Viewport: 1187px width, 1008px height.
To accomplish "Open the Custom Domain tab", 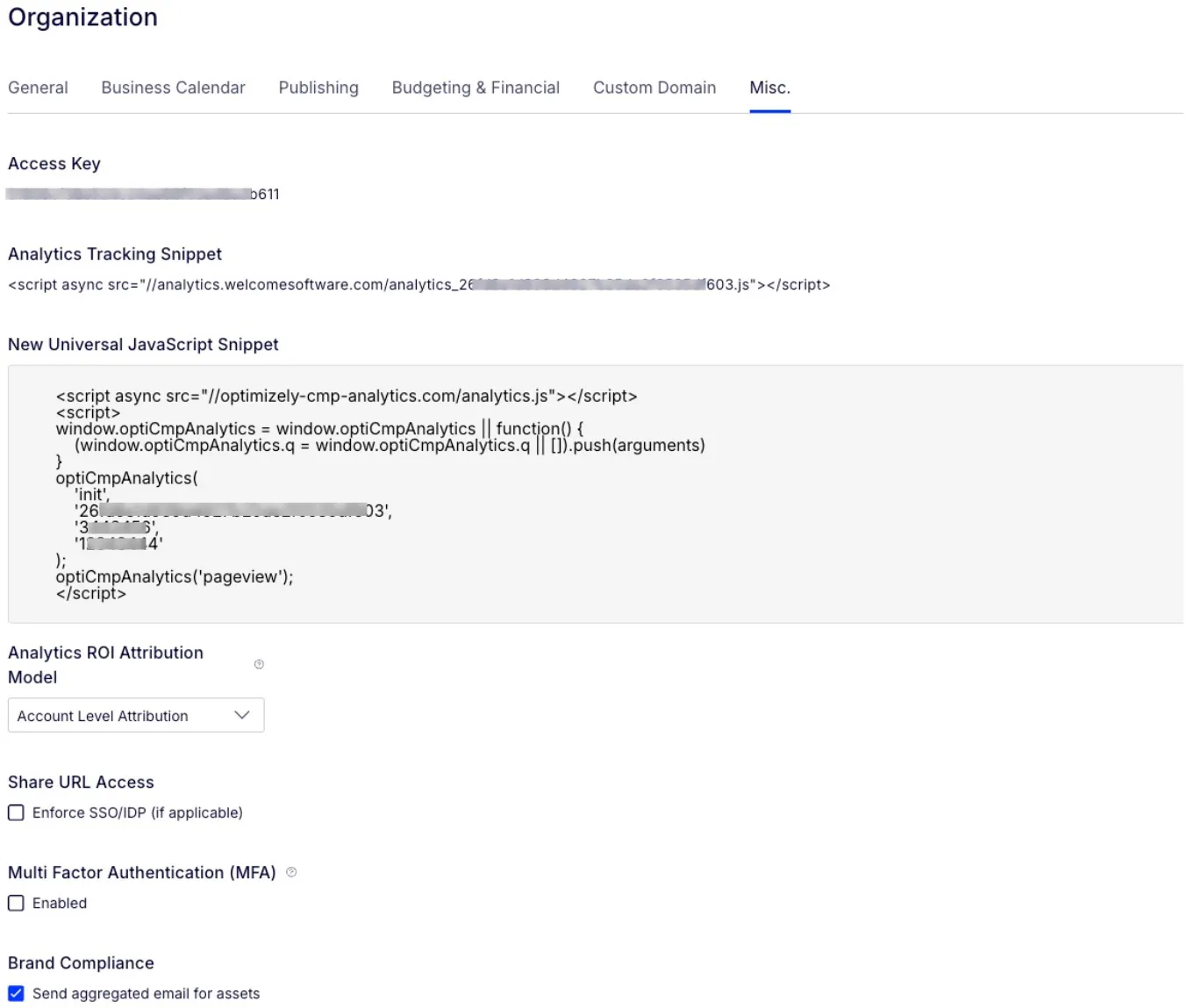I will click(x=654, y=88).
